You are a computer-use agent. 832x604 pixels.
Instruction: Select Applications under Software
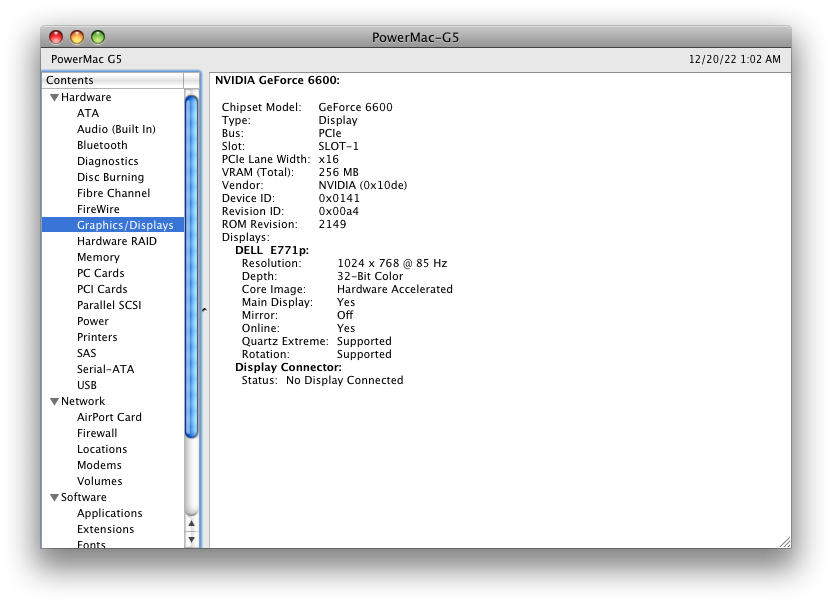point(109,513)
